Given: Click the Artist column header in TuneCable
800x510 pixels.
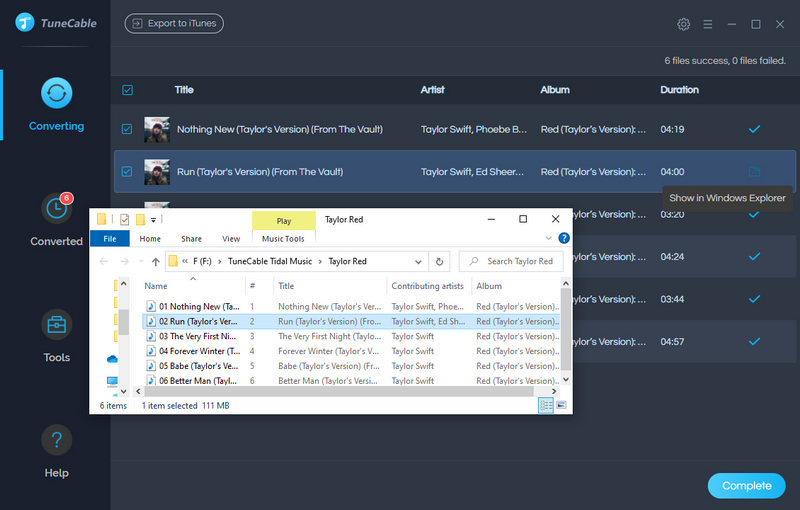Looking at the screenshot, I should 432,90.
